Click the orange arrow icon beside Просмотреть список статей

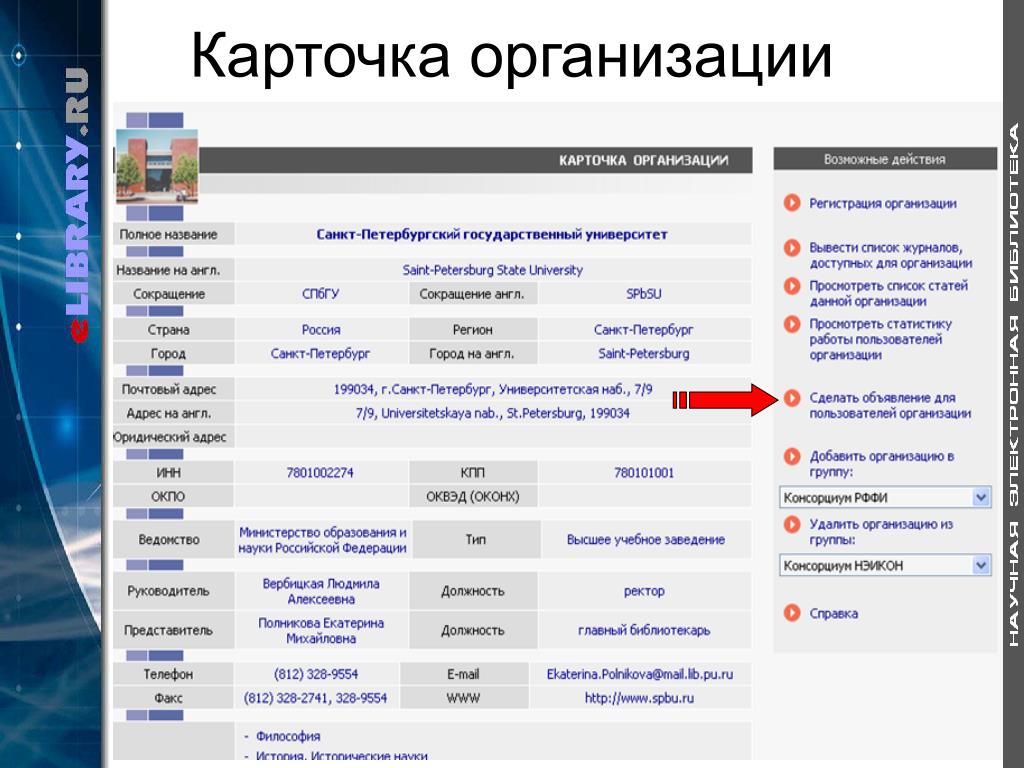pos(792,286)
